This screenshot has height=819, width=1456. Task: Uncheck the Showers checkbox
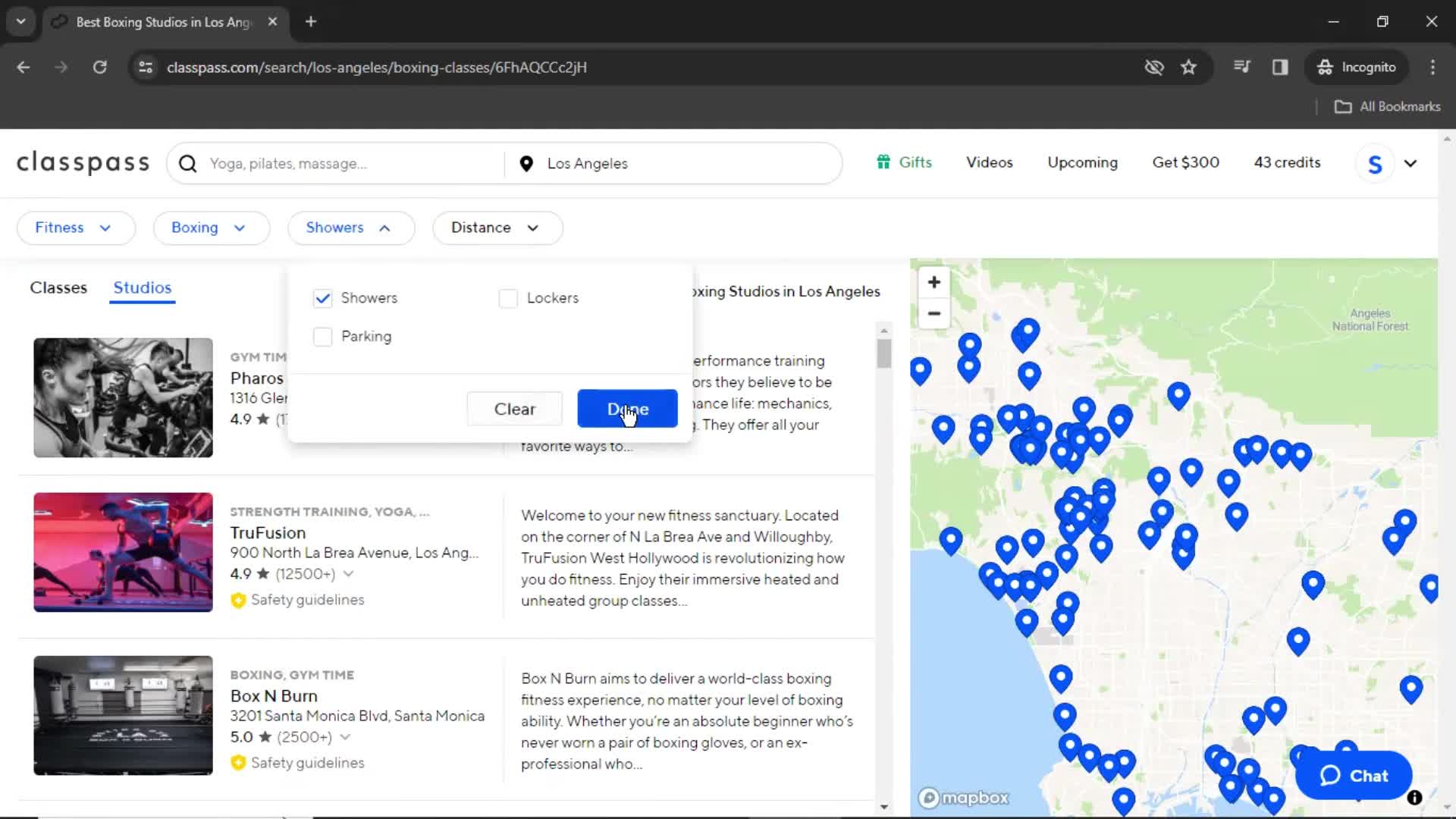[x=322, y=298]
